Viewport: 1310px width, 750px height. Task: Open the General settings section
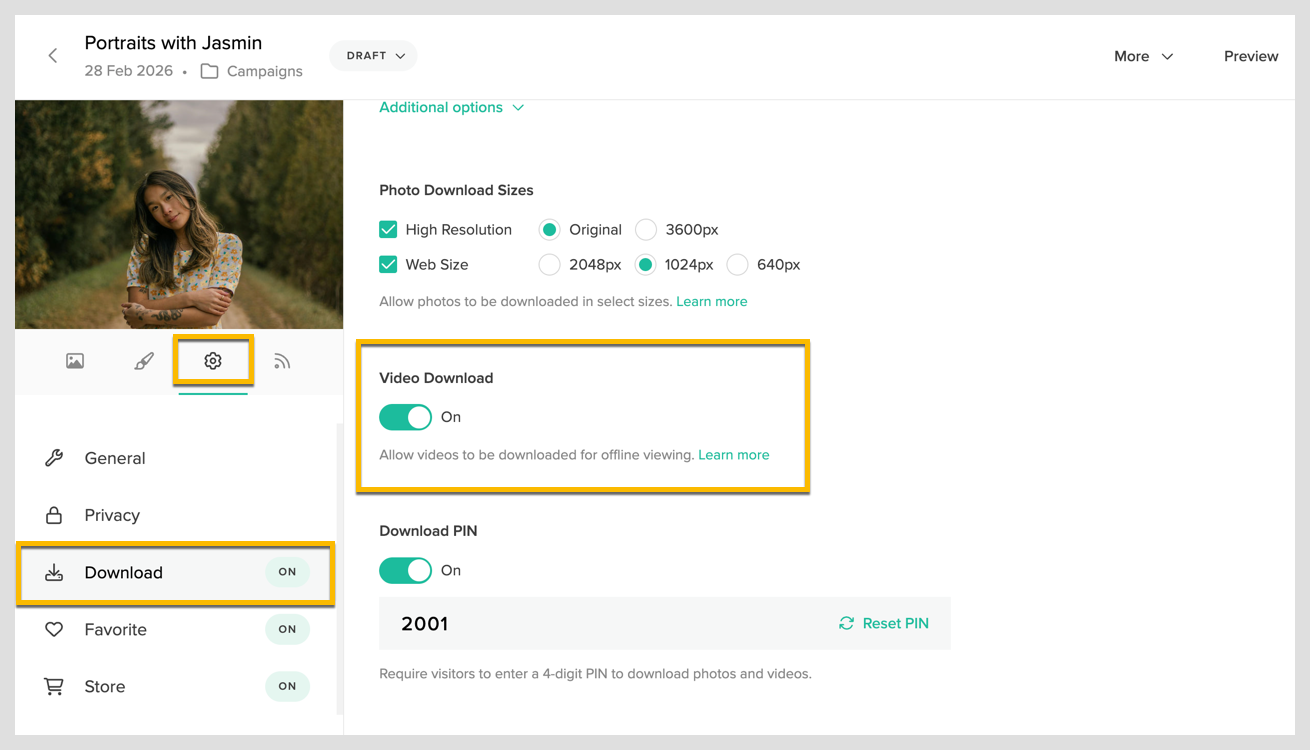pos(114,457)
